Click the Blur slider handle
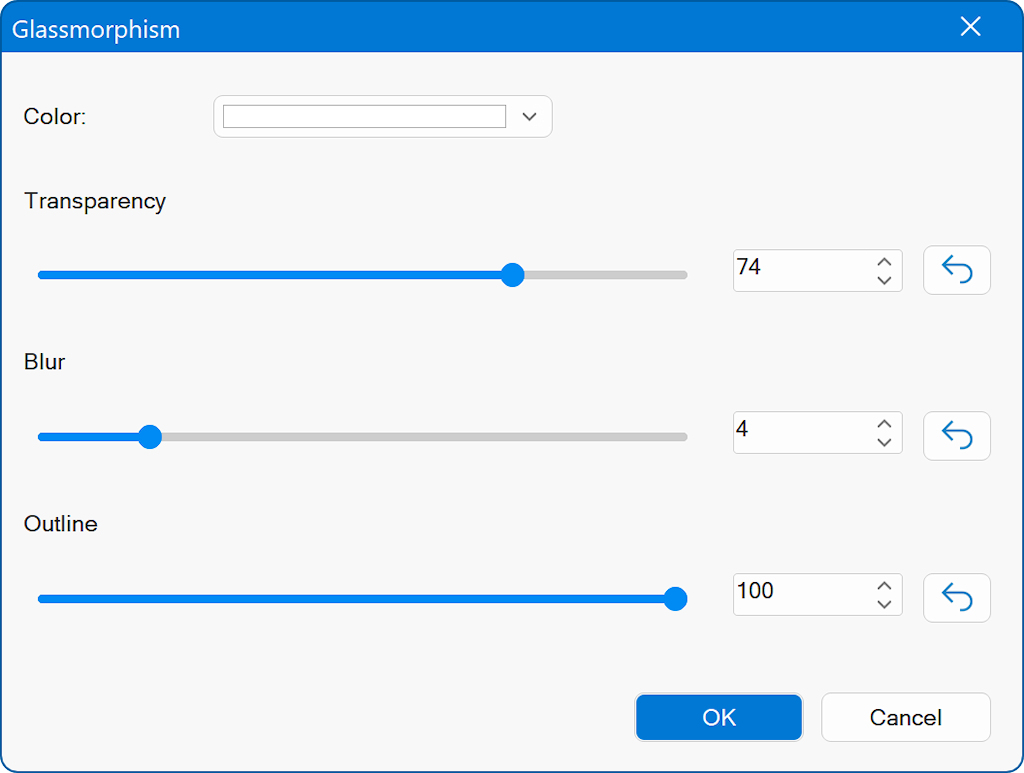Image resolution: width=1024 pixels, height=773 pixels. [x=150, y=437]
